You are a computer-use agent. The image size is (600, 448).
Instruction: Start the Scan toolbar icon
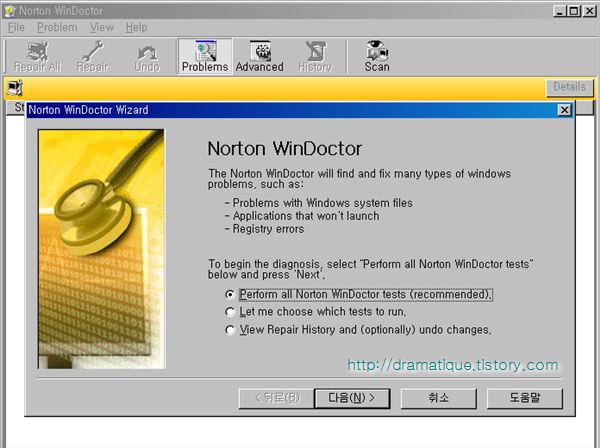pyautogui.click(x=377, y=56)
